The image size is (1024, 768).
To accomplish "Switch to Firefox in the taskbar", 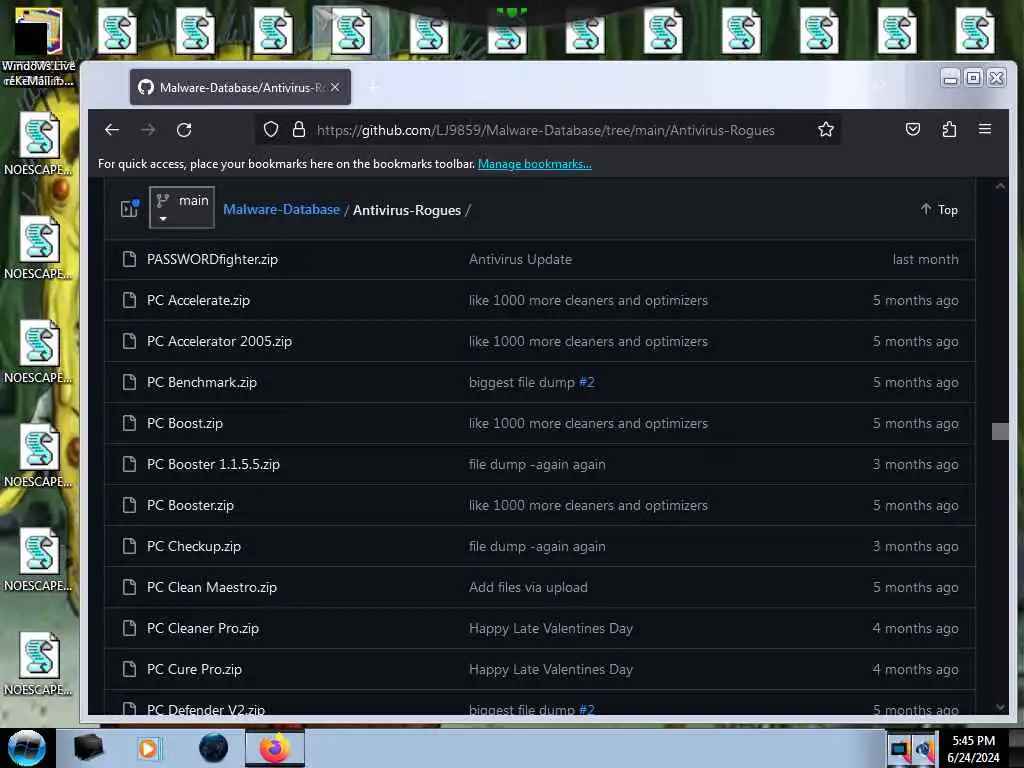I will coord(275,748).
